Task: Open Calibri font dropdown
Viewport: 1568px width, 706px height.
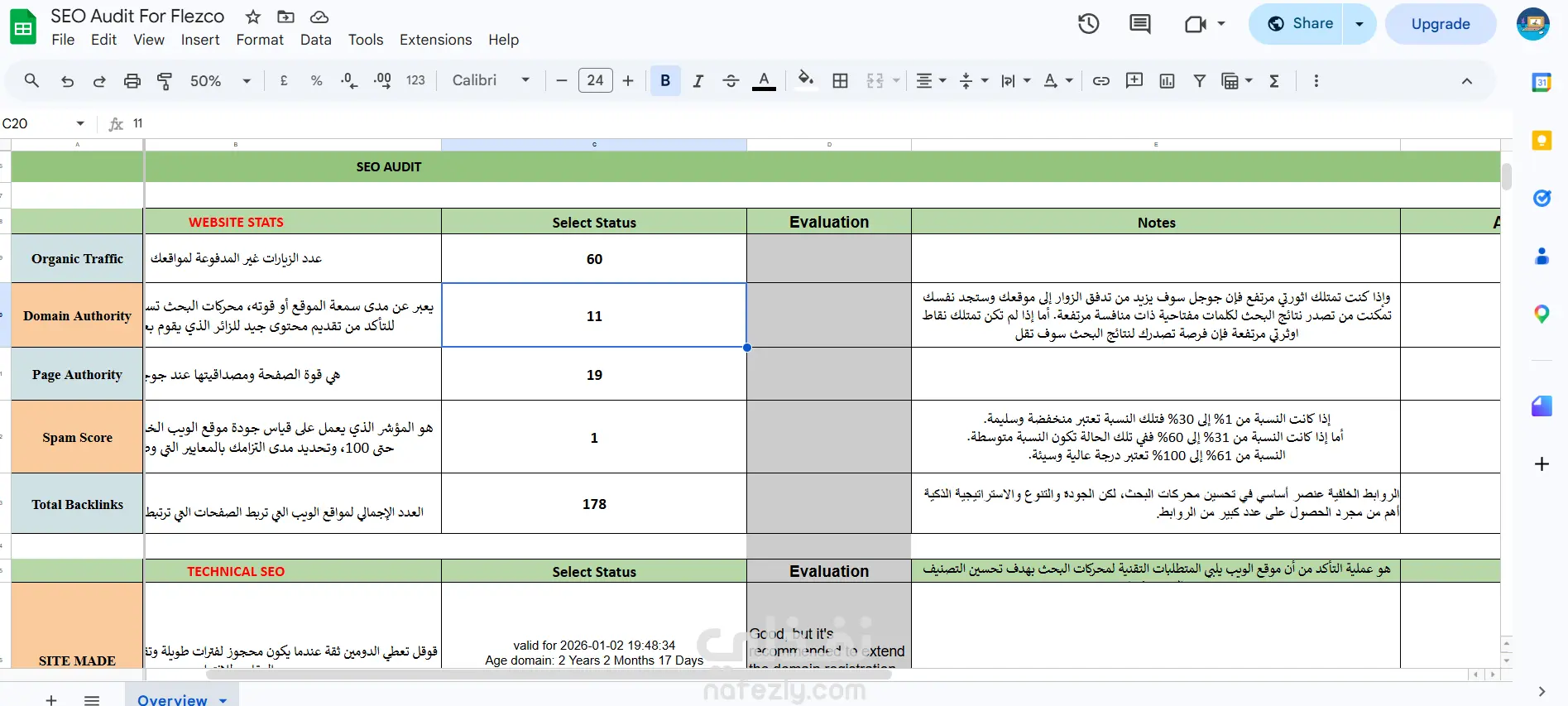Action: pos(491,80)
